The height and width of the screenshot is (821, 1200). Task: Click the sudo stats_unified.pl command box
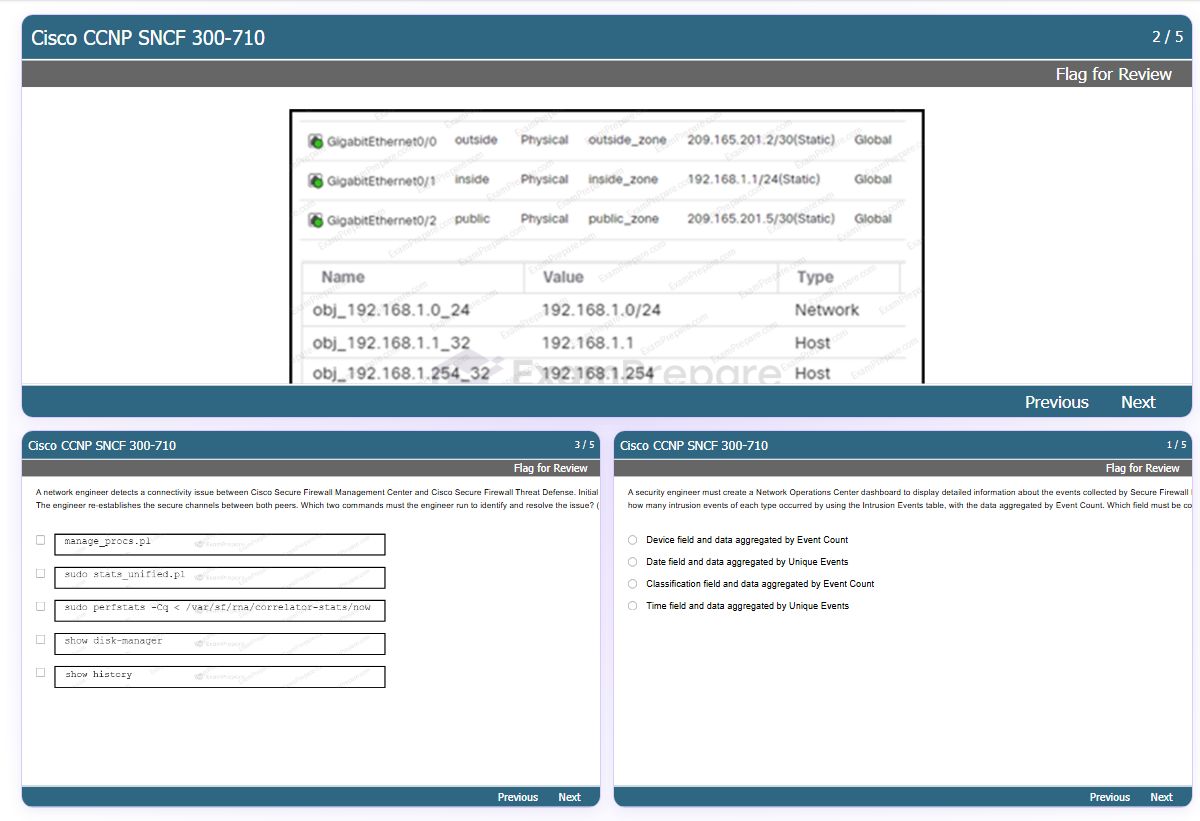[x=220, y=577]
